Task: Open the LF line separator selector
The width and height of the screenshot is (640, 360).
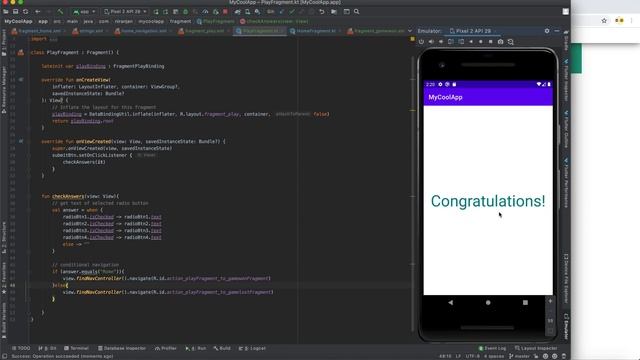Action: (x=458, y=356)
